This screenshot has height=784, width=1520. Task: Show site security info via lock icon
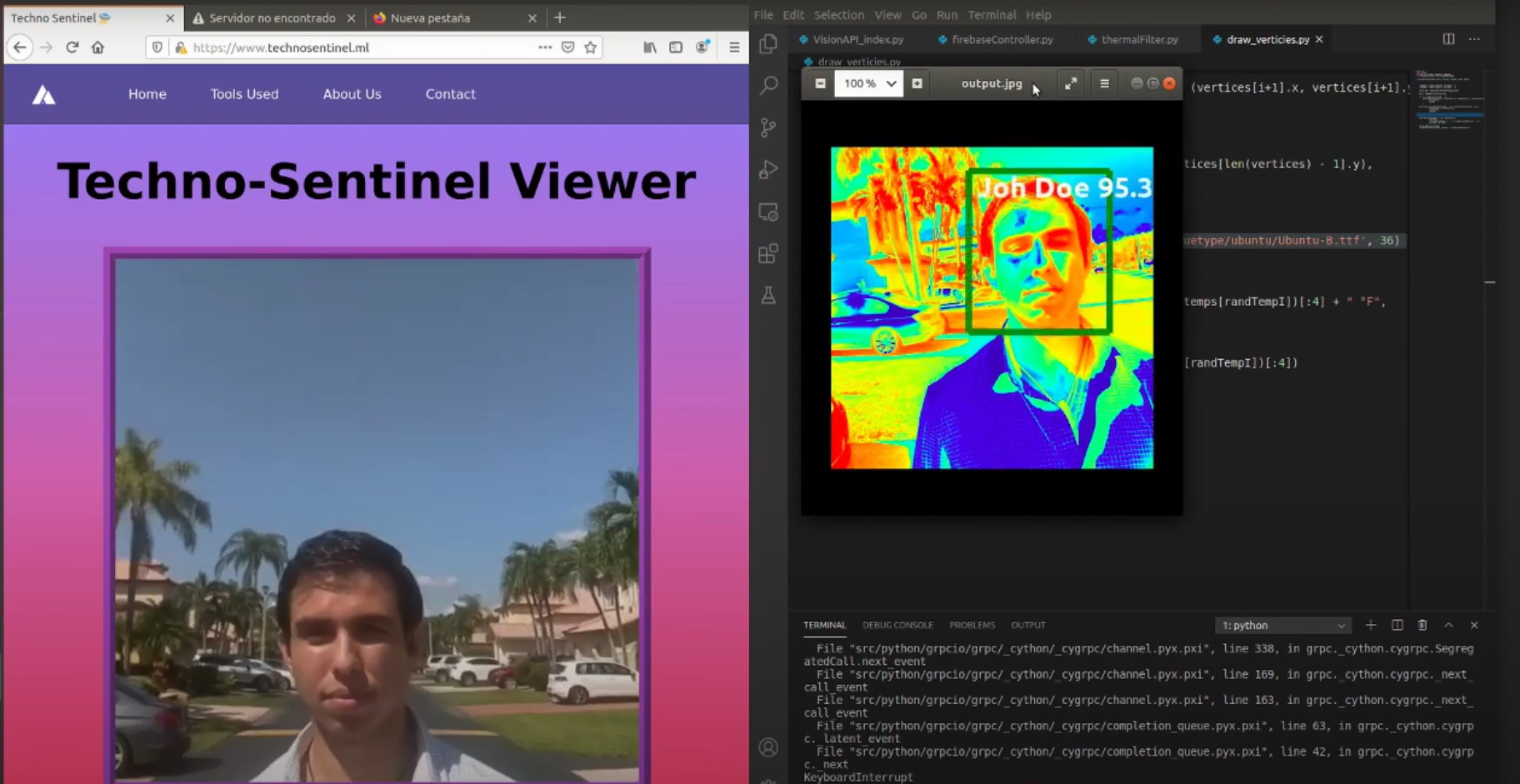[x=180, y=47]
